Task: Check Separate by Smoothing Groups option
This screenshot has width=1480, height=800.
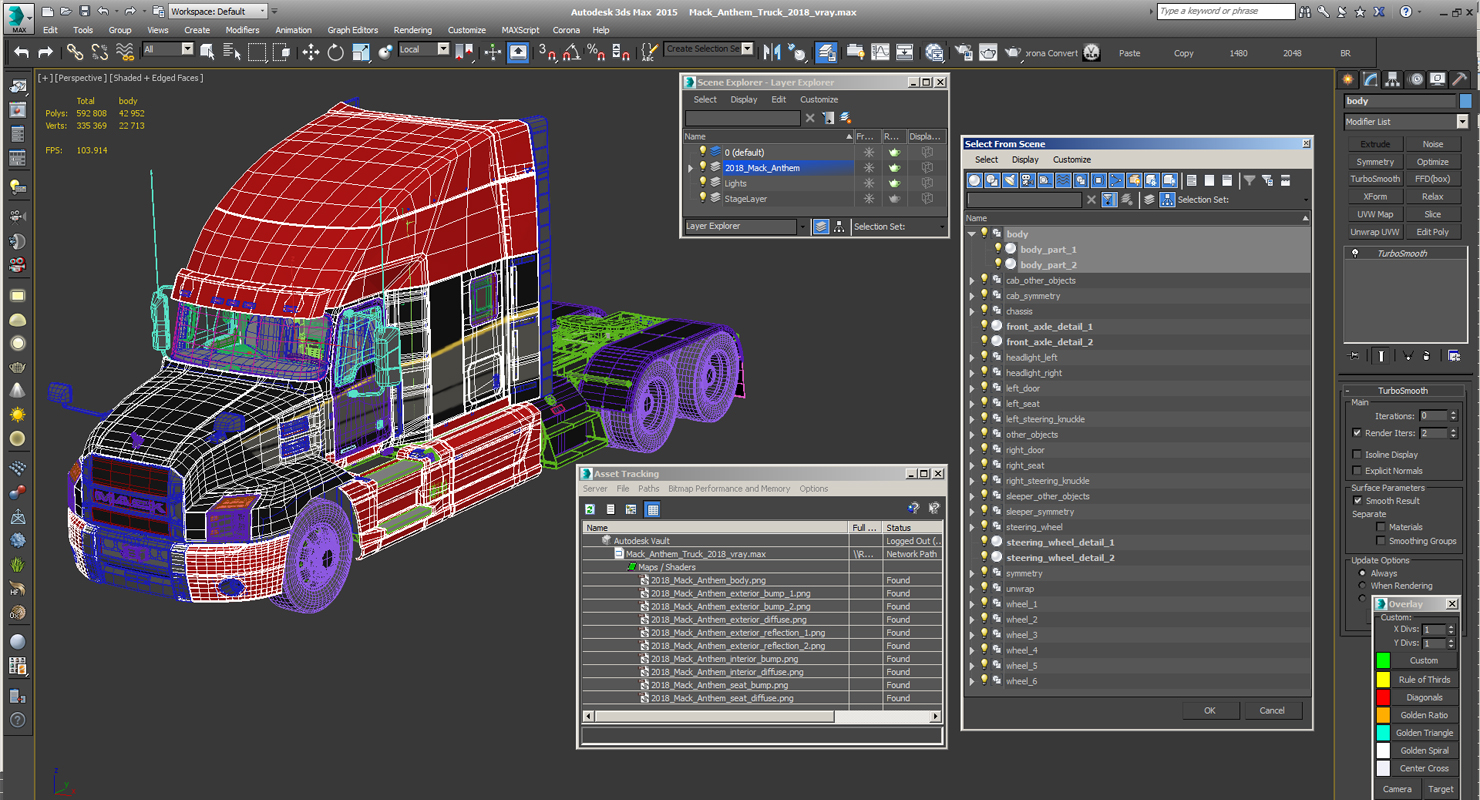Action: (x=1381, y=541)
